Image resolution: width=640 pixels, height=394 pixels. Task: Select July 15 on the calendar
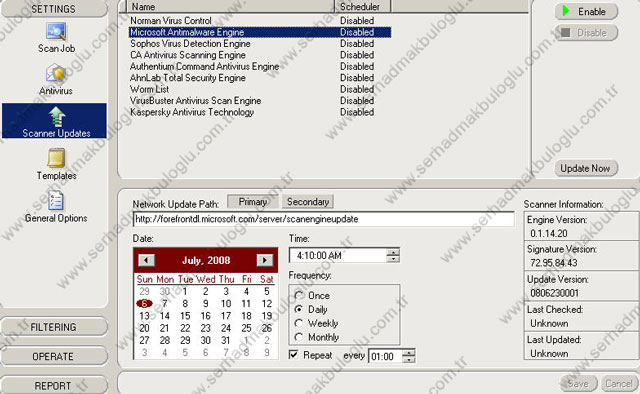pyautogui.click(x=185, y=316)
